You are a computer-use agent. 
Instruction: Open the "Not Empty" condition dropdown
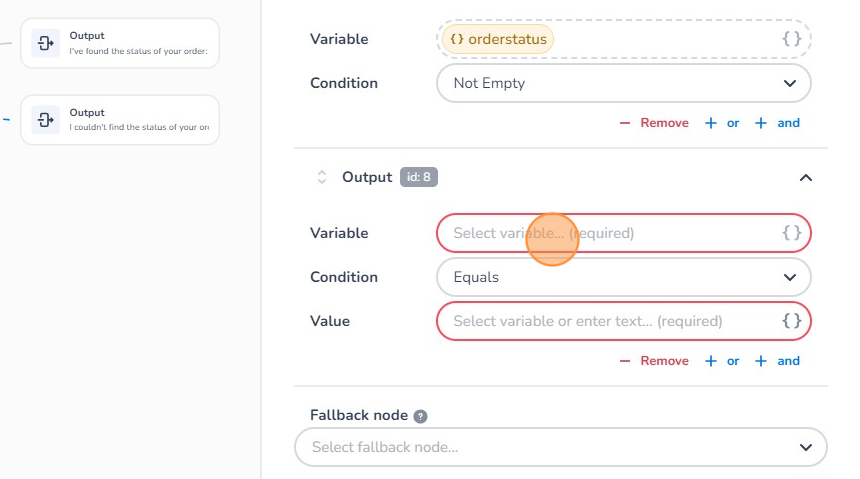623,83
